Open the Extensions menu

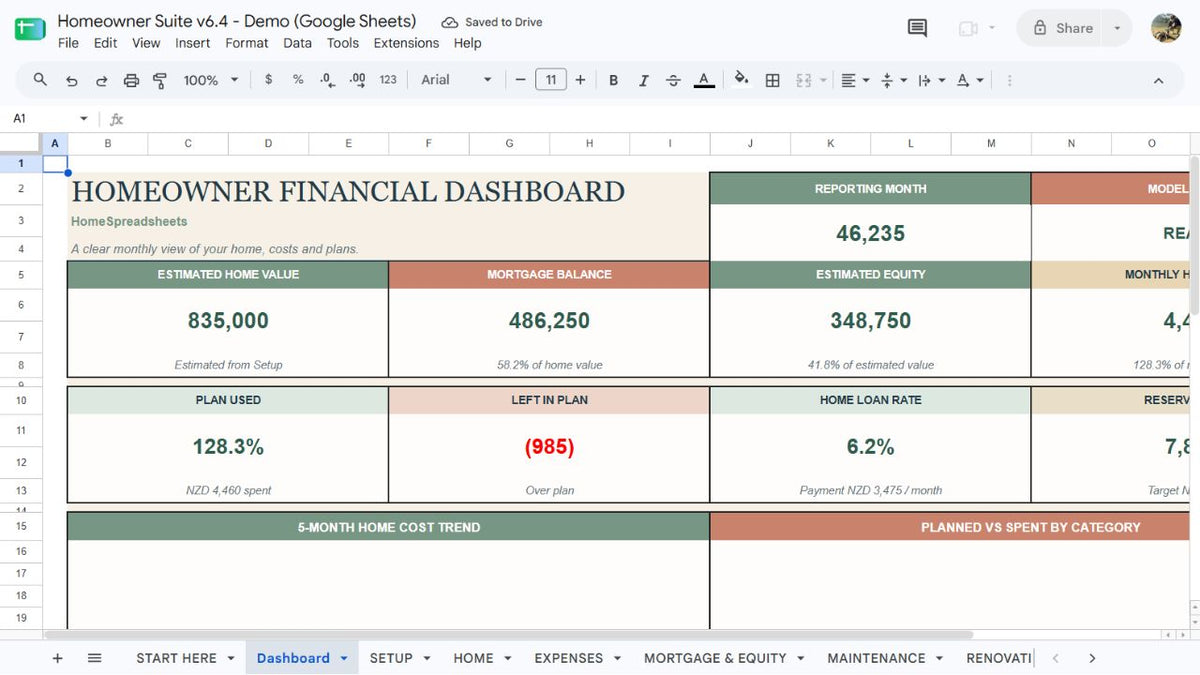[406, 43]
